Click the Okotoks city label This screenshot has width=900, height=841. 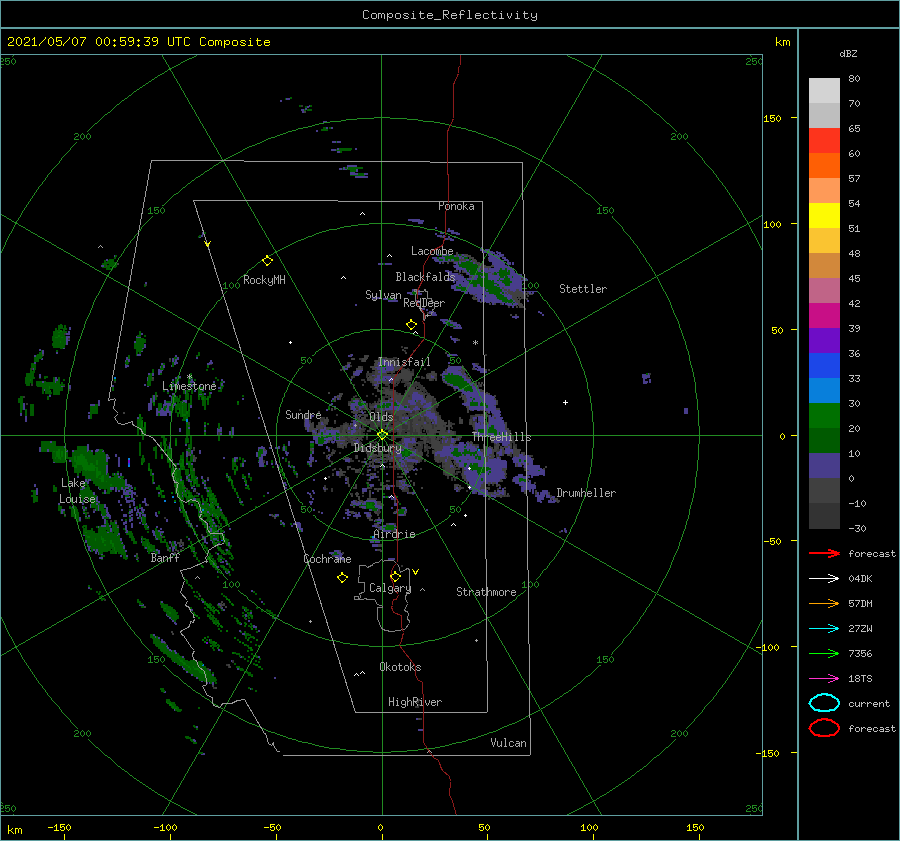point(400,667)
